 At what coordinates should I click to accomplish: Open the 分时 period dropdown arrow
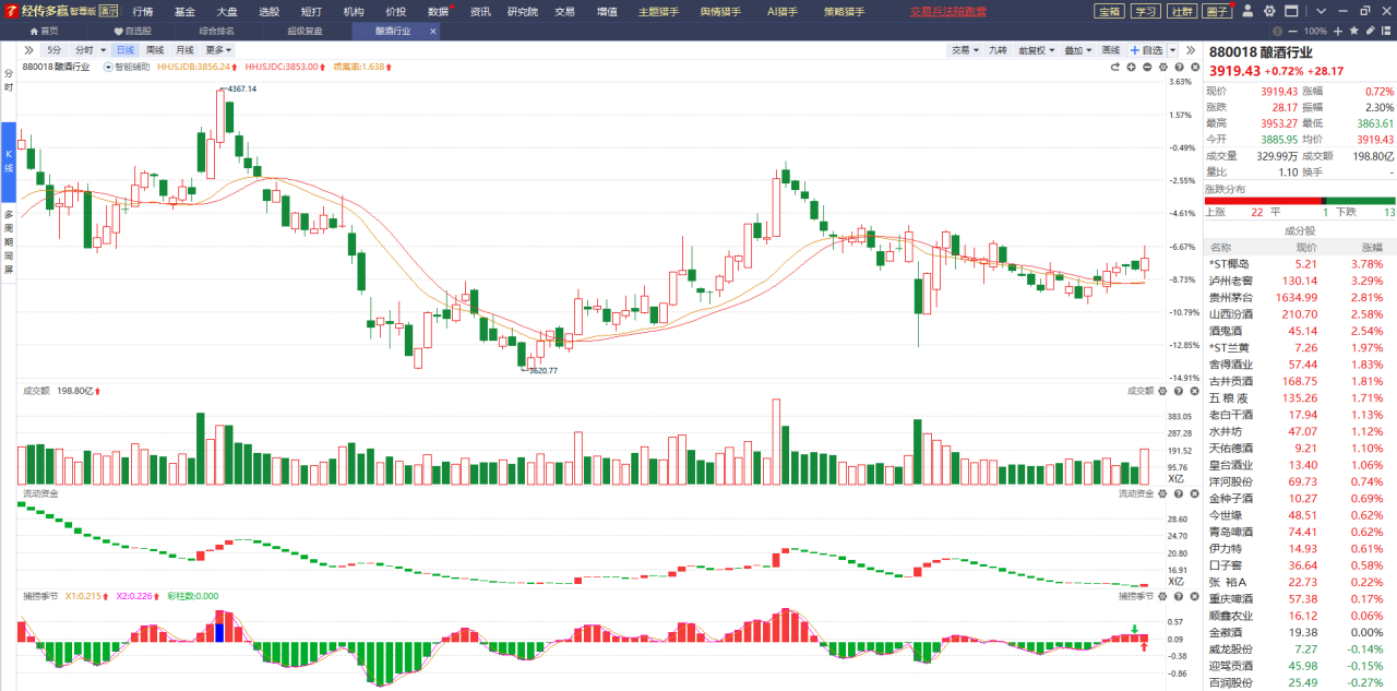click(x=104, y=50)
